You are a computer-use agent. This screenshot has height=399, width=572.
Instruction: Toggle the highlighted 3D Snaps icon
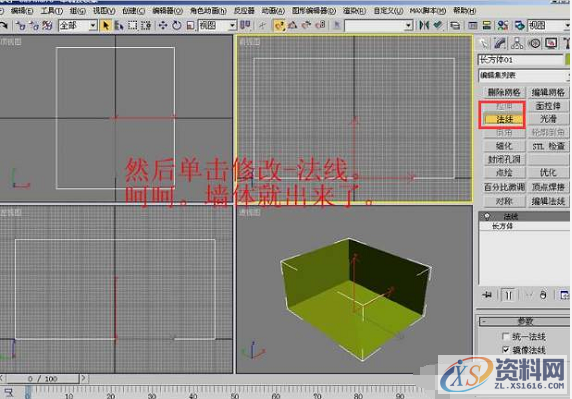[279, 25]
